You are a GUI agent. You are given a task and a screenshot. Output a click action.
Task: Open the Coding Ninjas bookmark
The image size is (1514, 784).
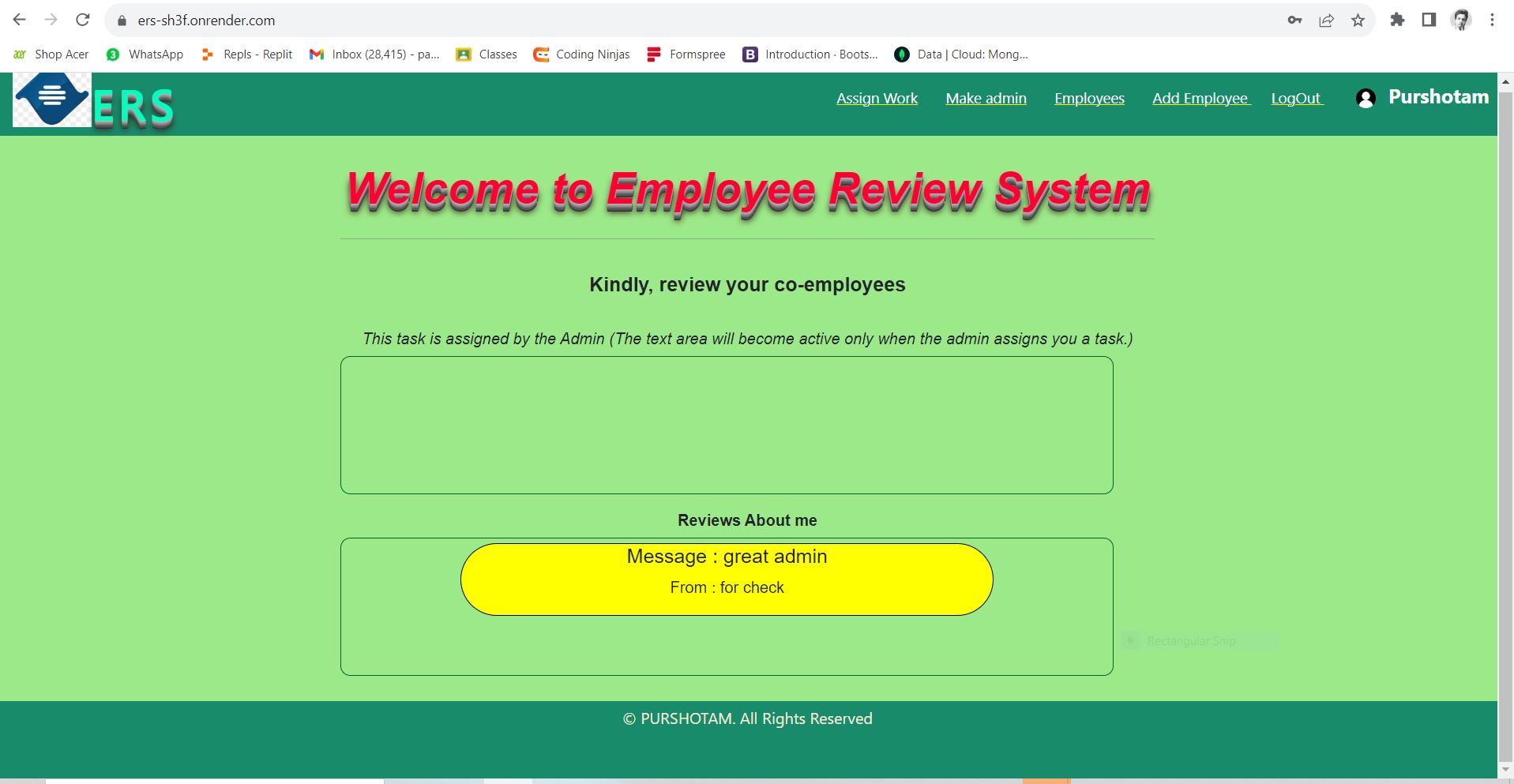(x=581, y=54)
